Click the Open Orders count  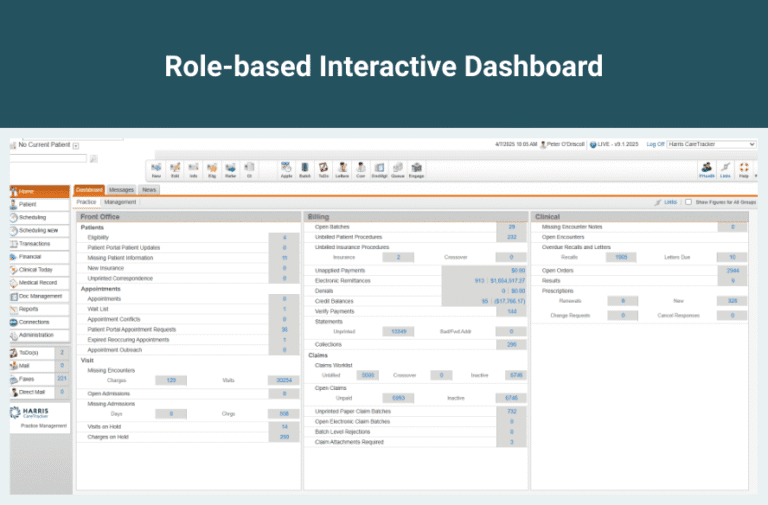tap(733, 270)
